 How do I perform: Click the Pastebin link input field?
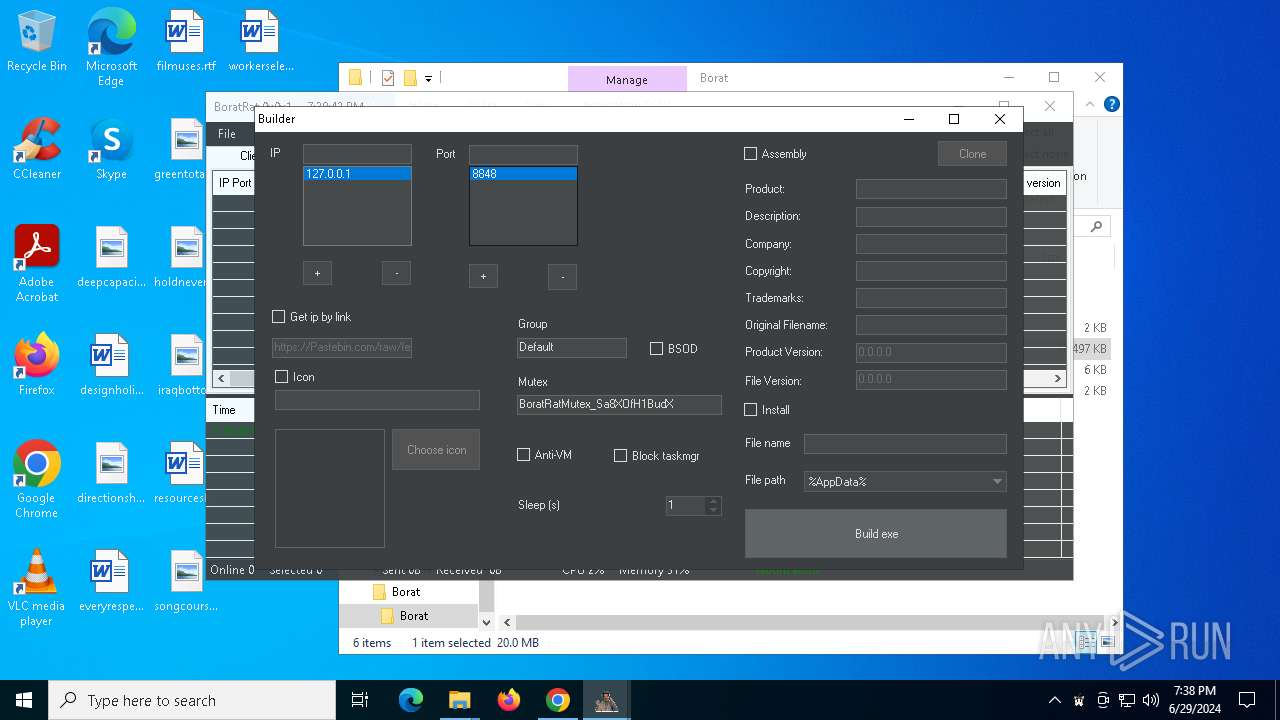[x=342, y=348]
